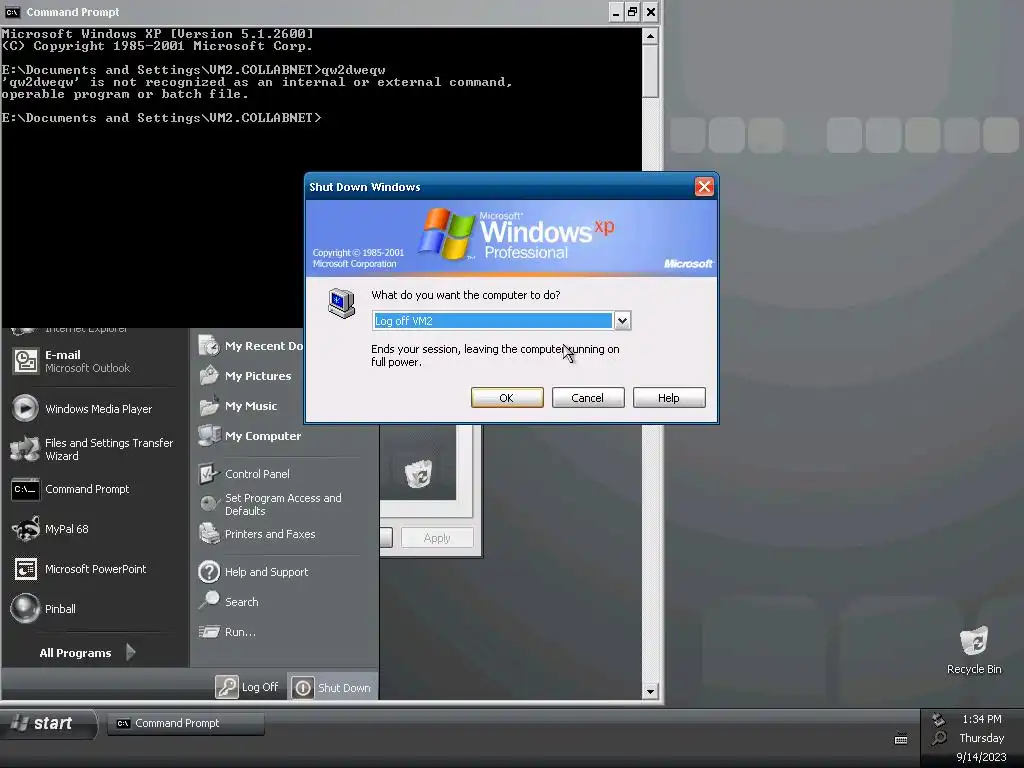Open Files and Settings Transfer Wizard icon
The image size is (1024, 768).
25,449
